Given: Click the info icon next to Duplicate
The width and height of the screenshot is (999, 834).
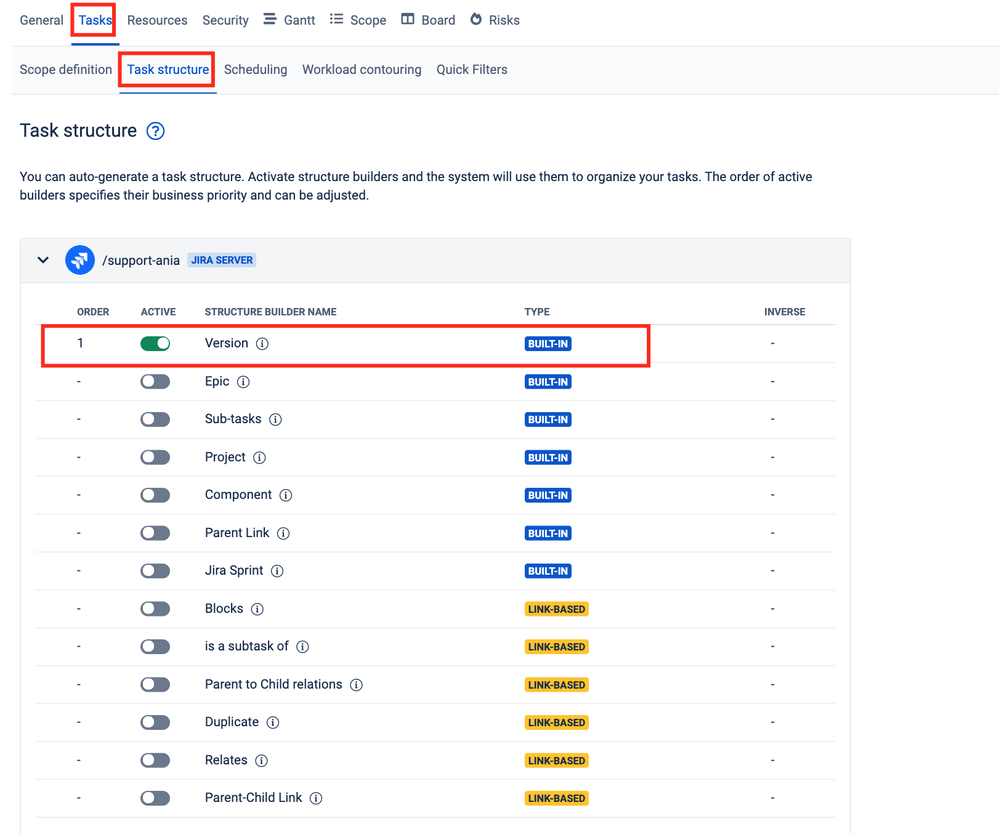Looking at the screenshot, I should click(x=273, y=723).
